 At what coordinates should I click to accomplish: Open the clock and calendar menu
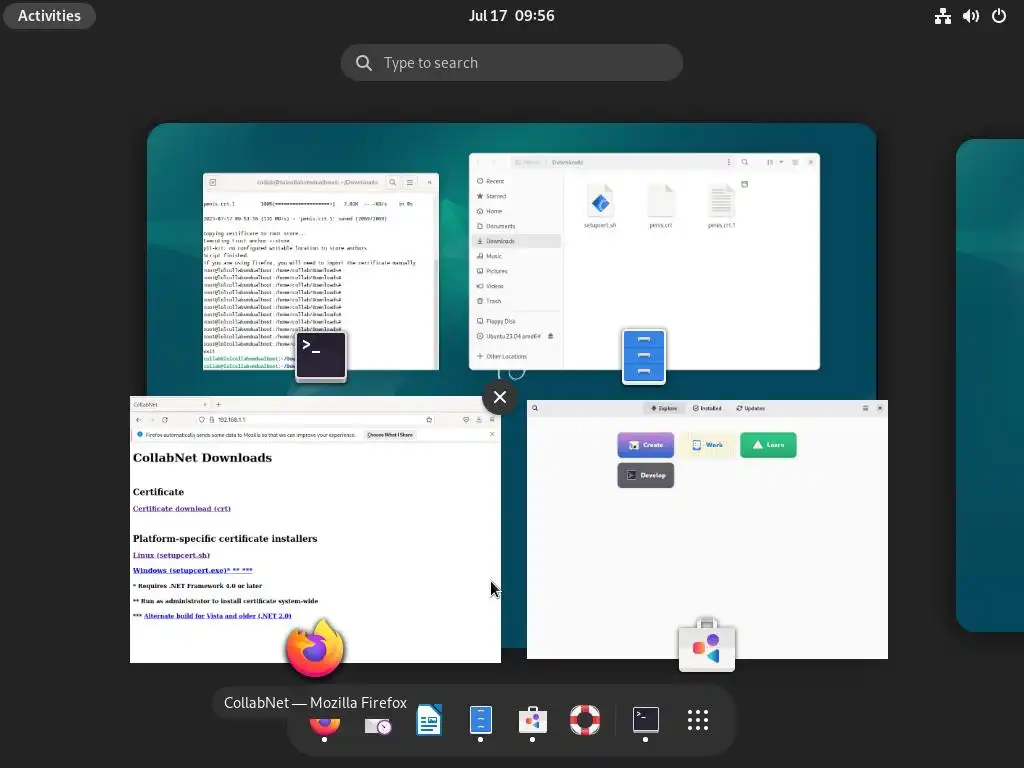(x=511, y=16)
